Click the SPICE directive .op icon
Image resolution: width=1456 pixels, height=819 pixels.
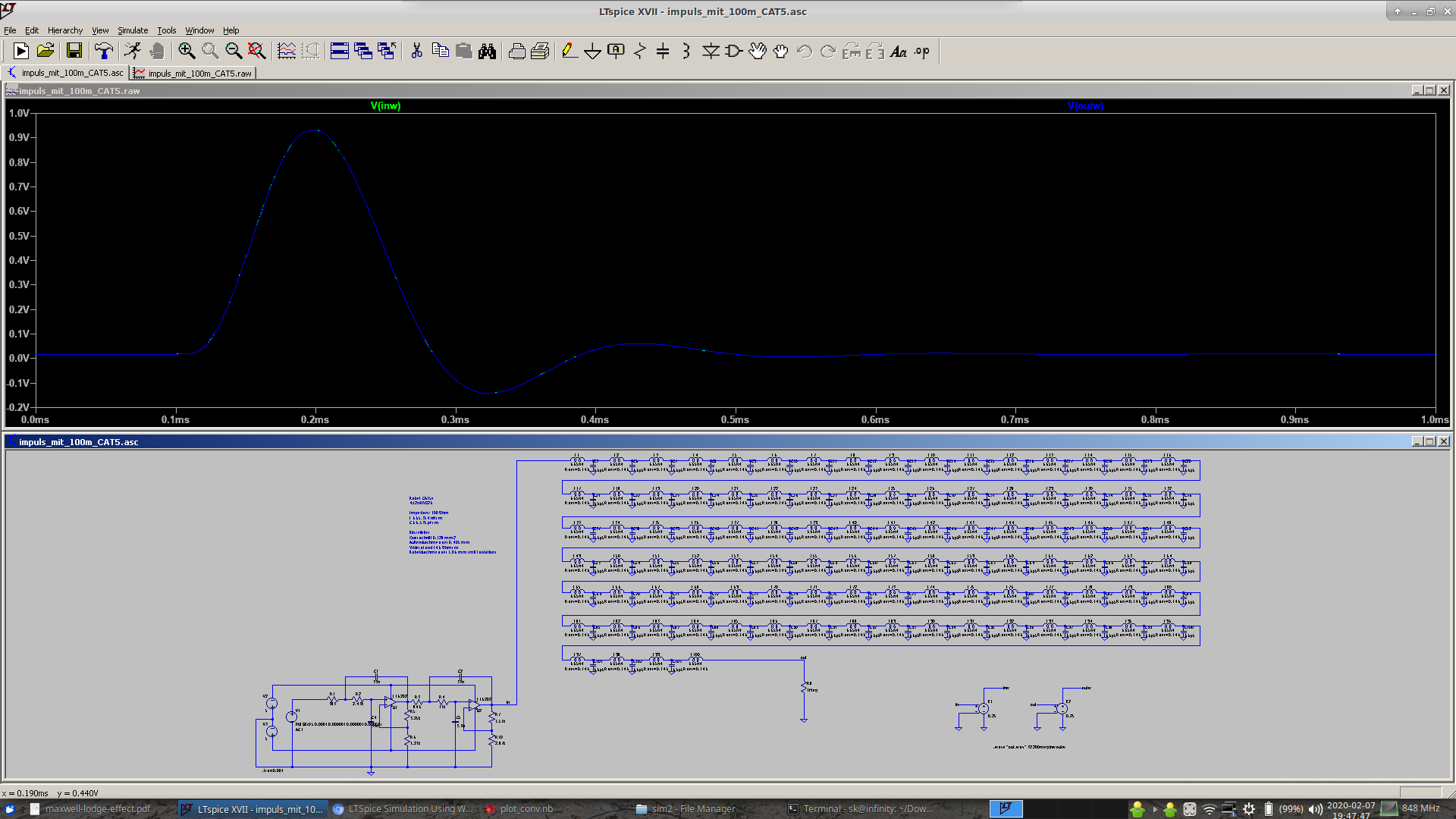pos(922,51)
